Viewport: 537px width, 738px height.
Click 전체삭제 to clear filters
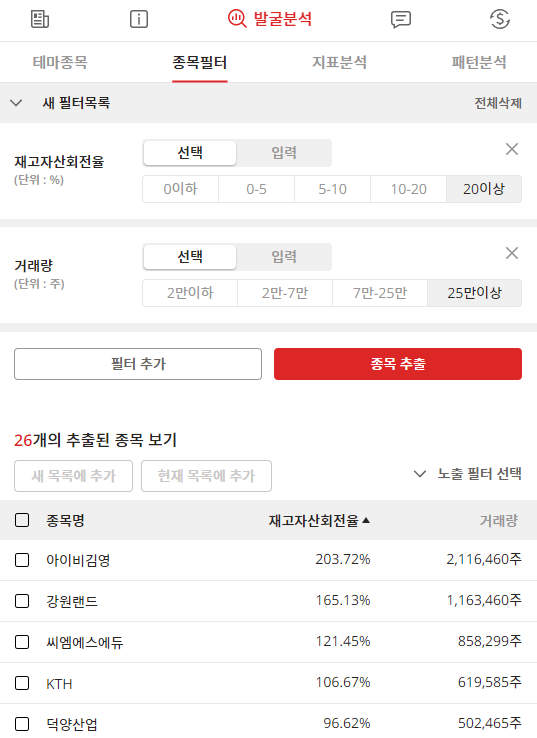pyautogui.click(x=498, y=103)
